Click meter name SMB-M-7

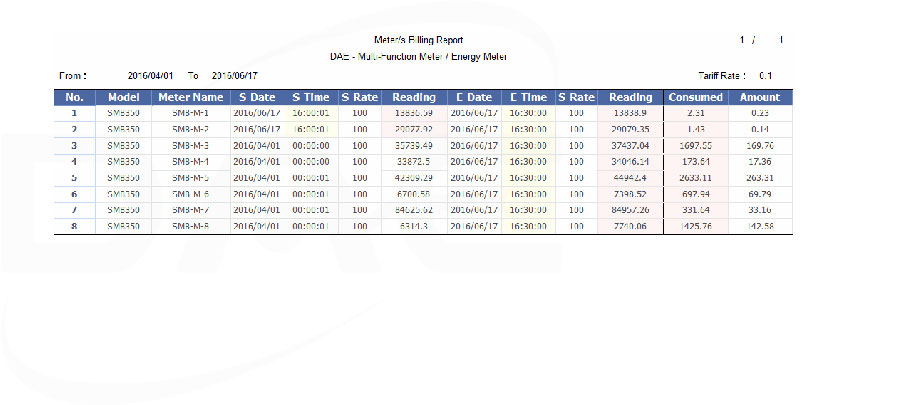point(191,210)
